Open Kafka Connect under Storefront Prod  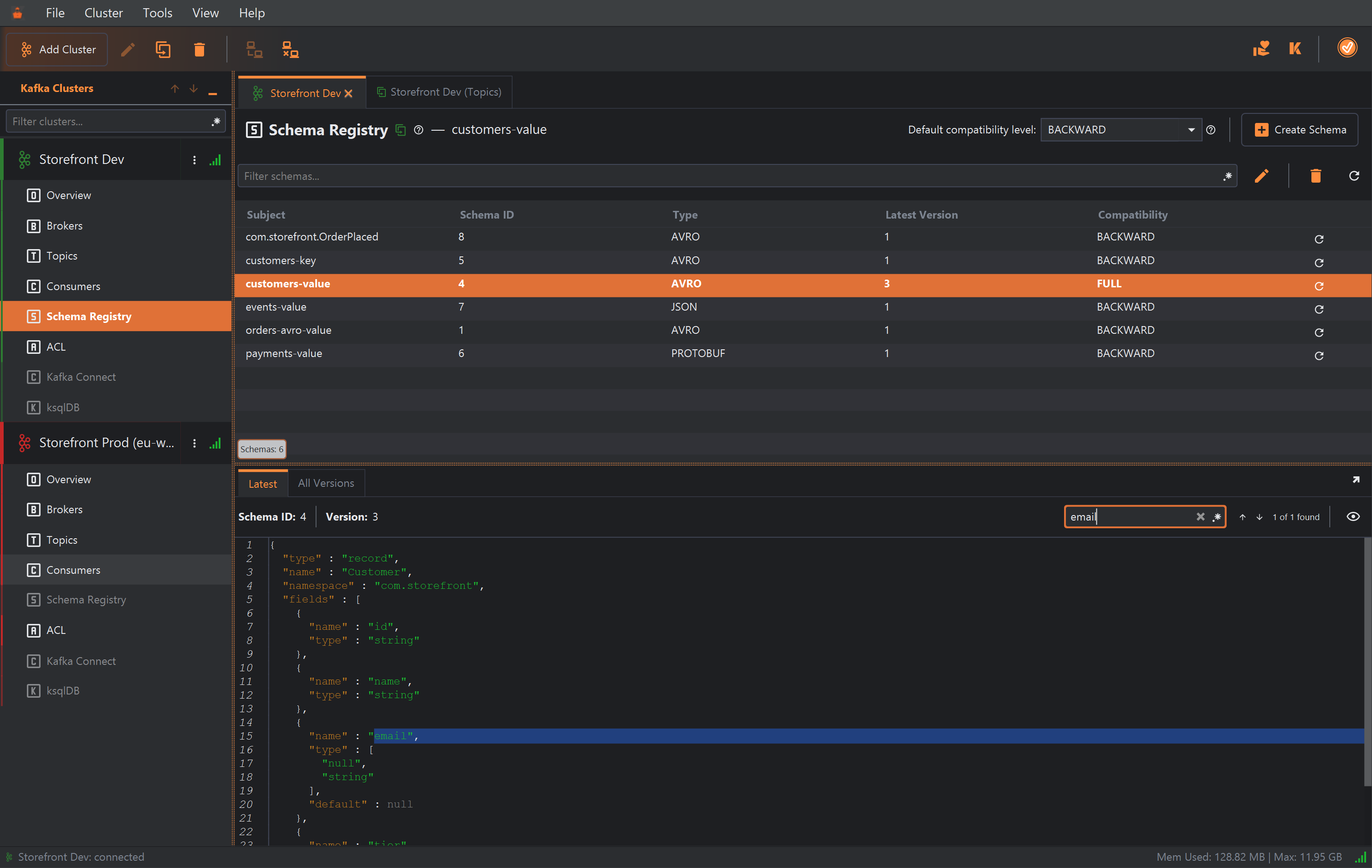pos(117,661)
